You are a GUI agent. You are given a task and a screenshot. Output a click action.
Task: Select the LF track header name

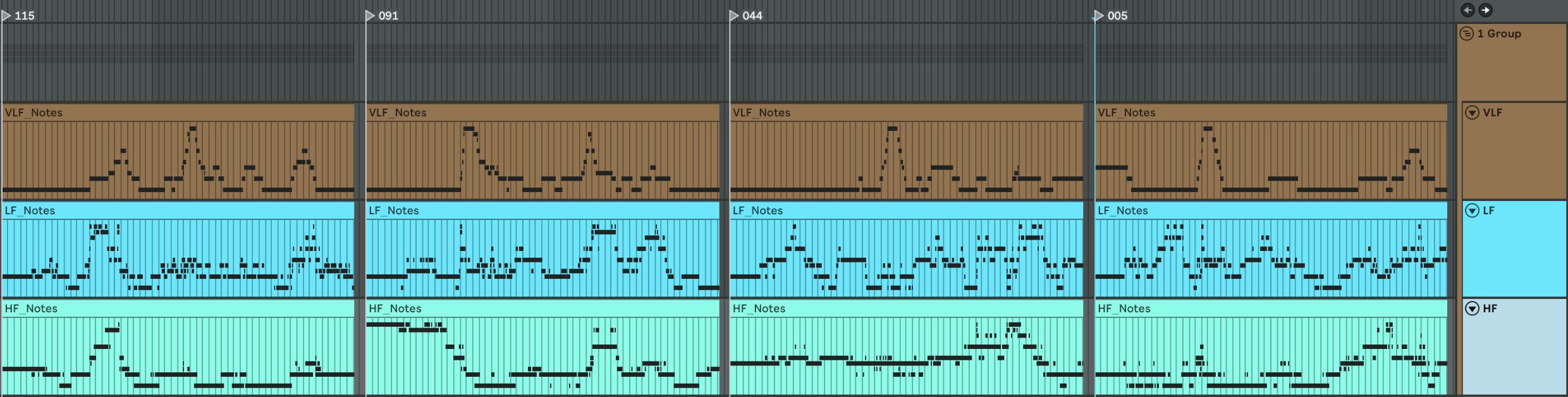[1488, 211]
